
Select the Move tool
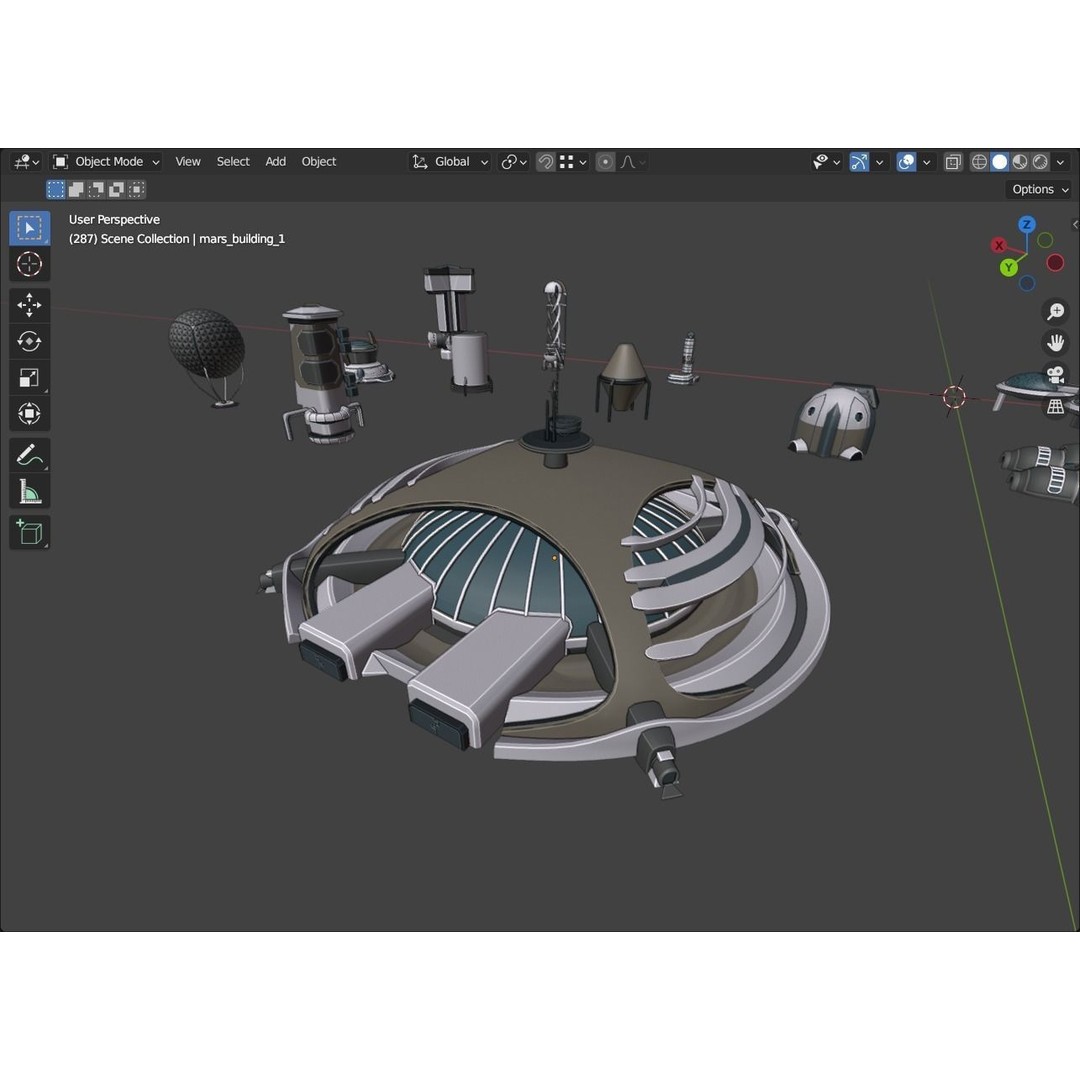[29, 305]
